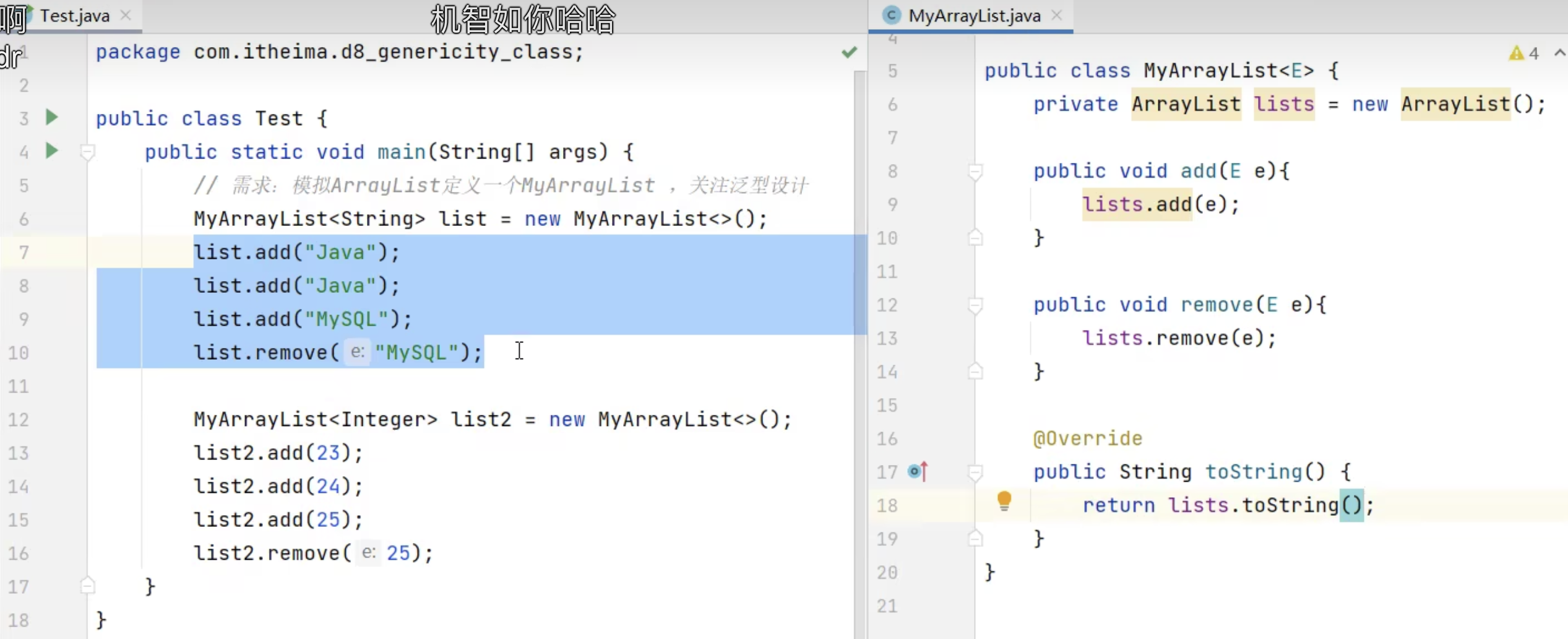Click lists.remove(e) on line 13
Screen dimensions: 1568x639
1173,337
